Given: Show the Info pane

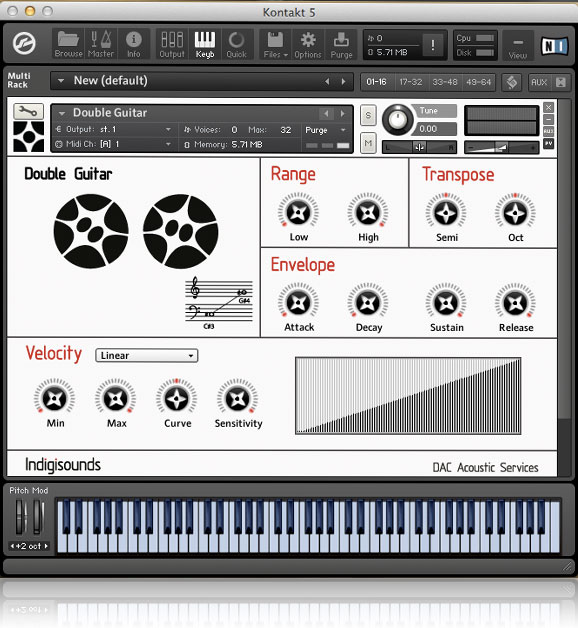Looking at the screenshot, I should [x=133, y=44].
